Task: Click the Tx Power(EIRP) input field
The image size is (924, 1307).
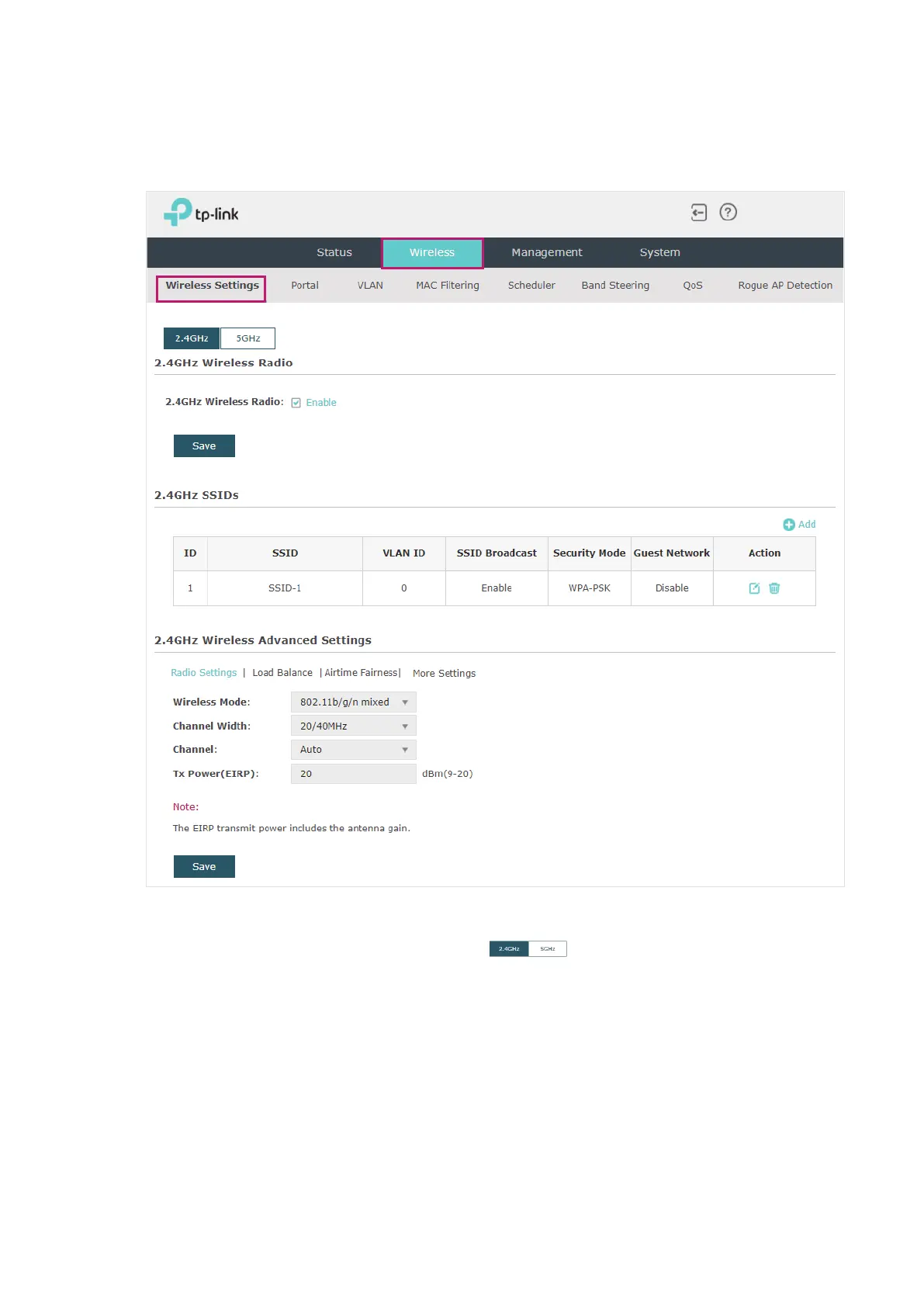Action: 353,774
